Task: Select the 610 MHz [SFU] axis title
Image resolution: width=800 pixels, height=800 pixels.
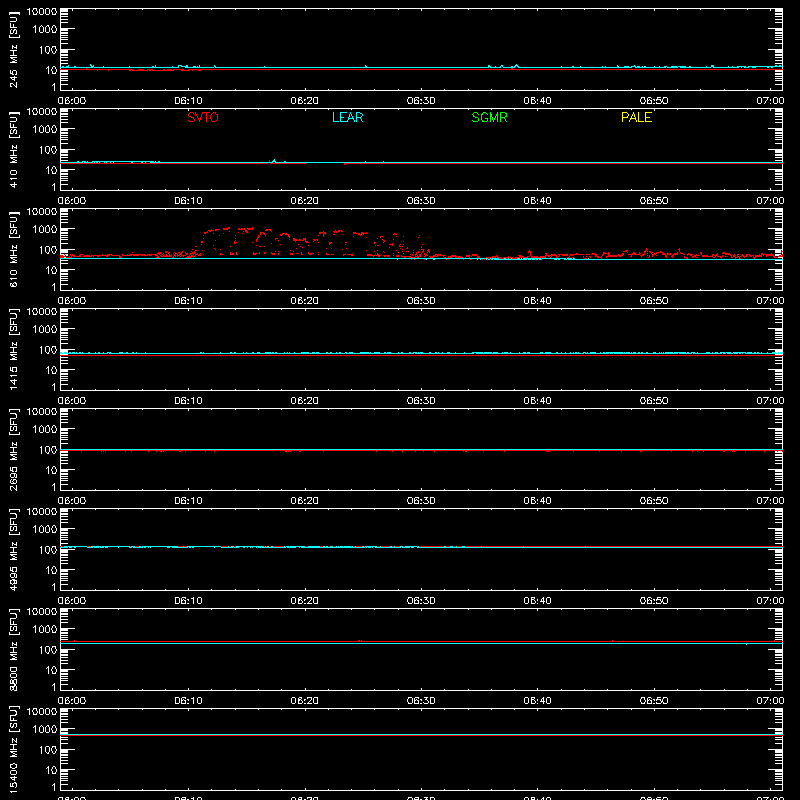Action: point(13,249)
